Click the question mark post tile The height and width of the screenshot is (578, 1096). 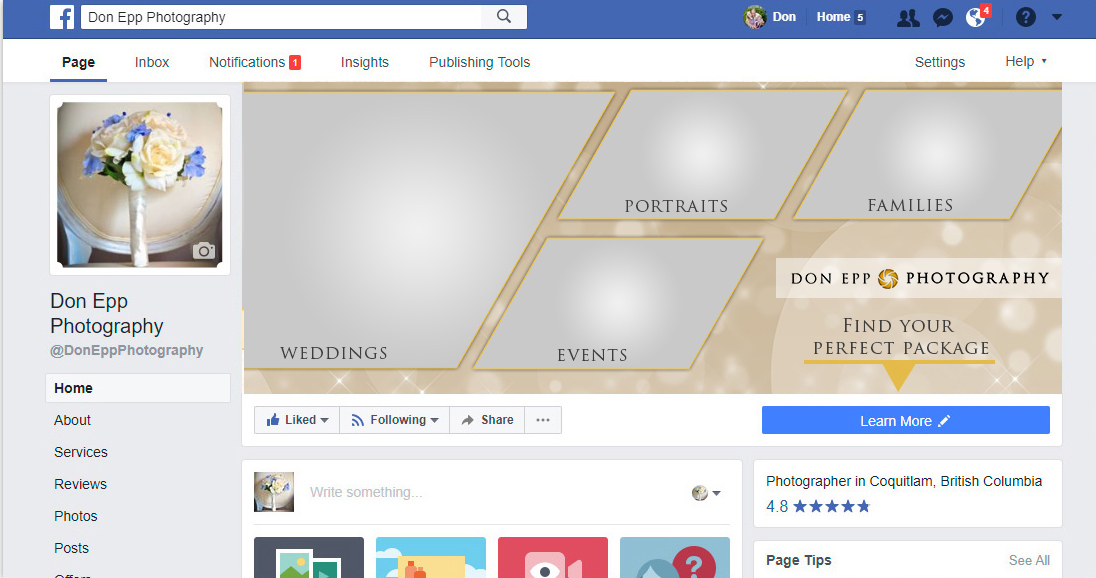tap(675, 558)
